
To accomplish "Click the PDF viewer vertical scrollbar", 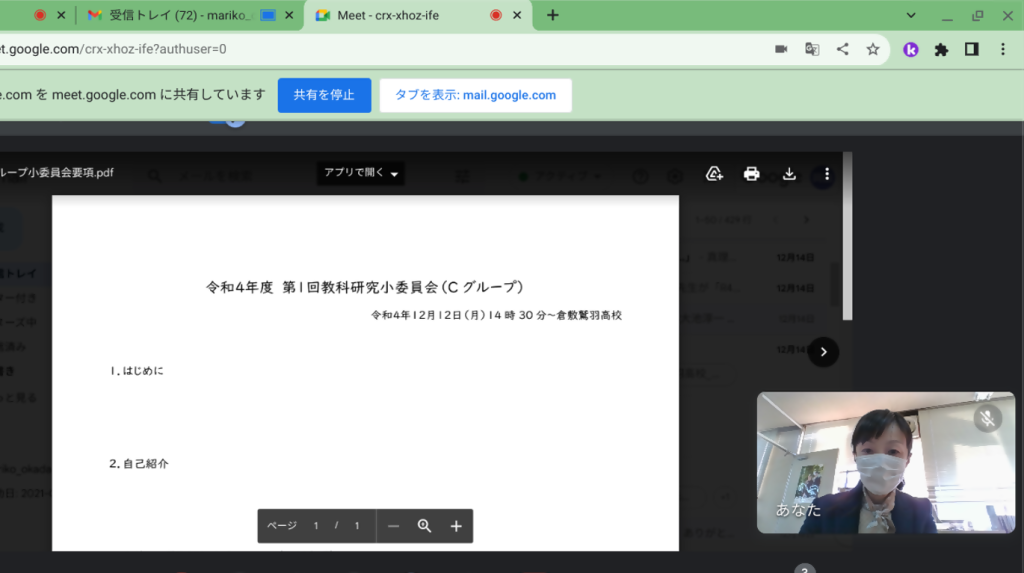I will pos(847,236).
